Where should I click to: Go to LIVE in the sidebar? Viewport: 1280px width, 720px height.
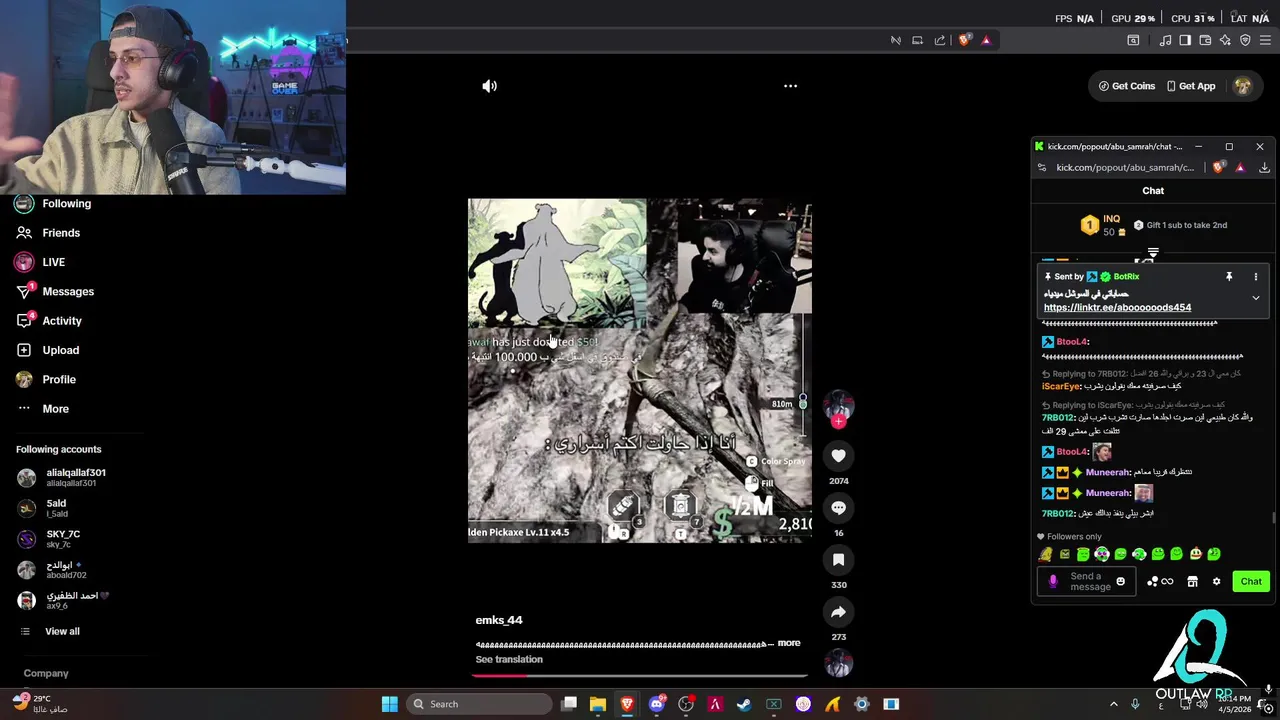pyautogui.click(x=53, y=262)
